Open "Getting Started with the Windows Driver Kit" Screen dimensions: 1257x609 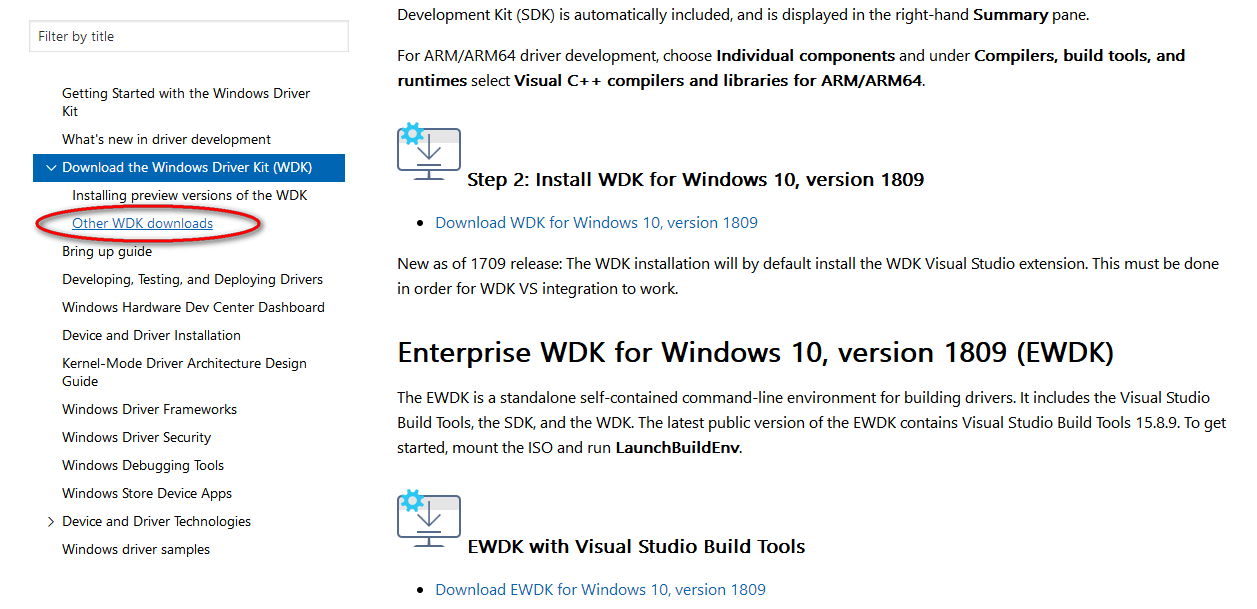(185, 101)
